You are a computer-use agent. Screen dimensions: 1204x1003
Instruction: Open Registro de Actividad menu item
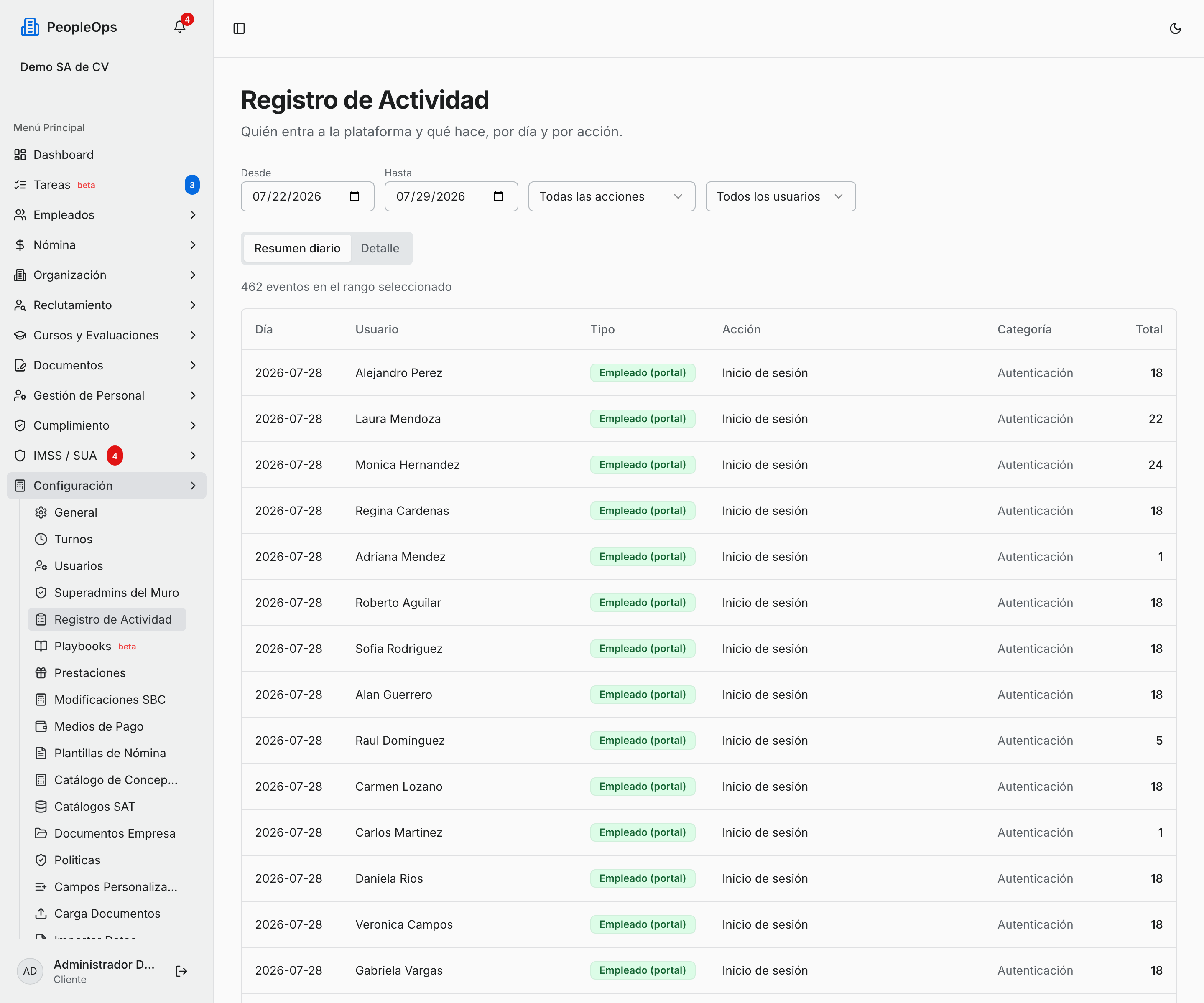click(107, 620)
